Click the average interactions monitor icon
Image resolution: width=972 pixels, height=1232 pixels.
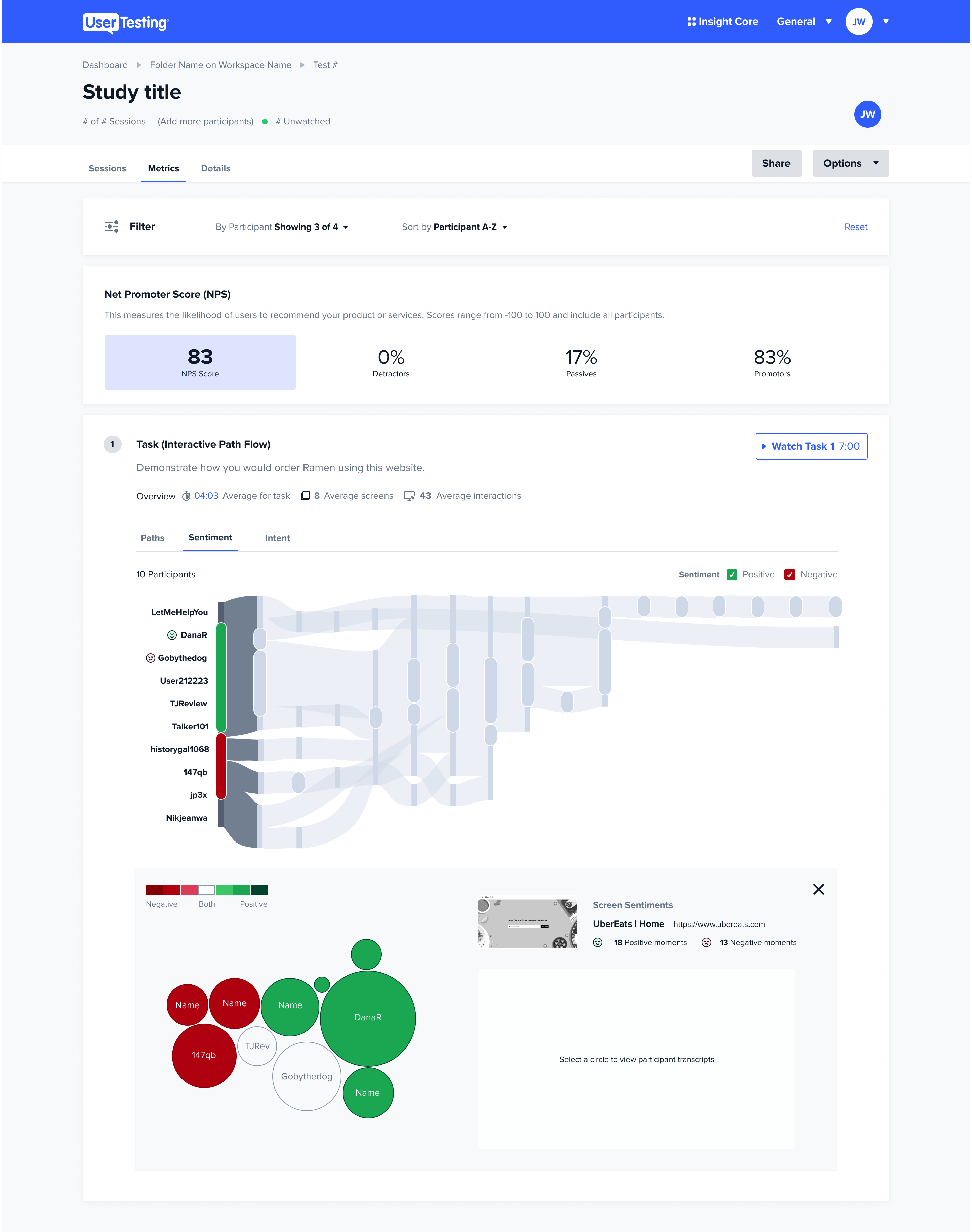pos(409,496)
